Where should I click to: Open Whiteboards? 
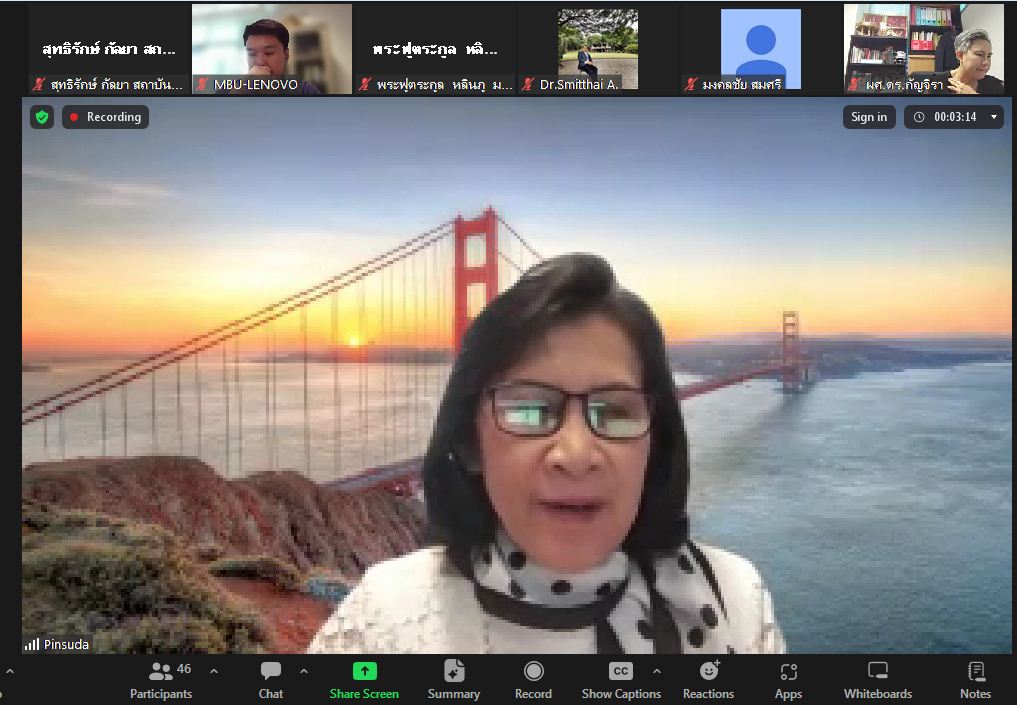[877, 679]
